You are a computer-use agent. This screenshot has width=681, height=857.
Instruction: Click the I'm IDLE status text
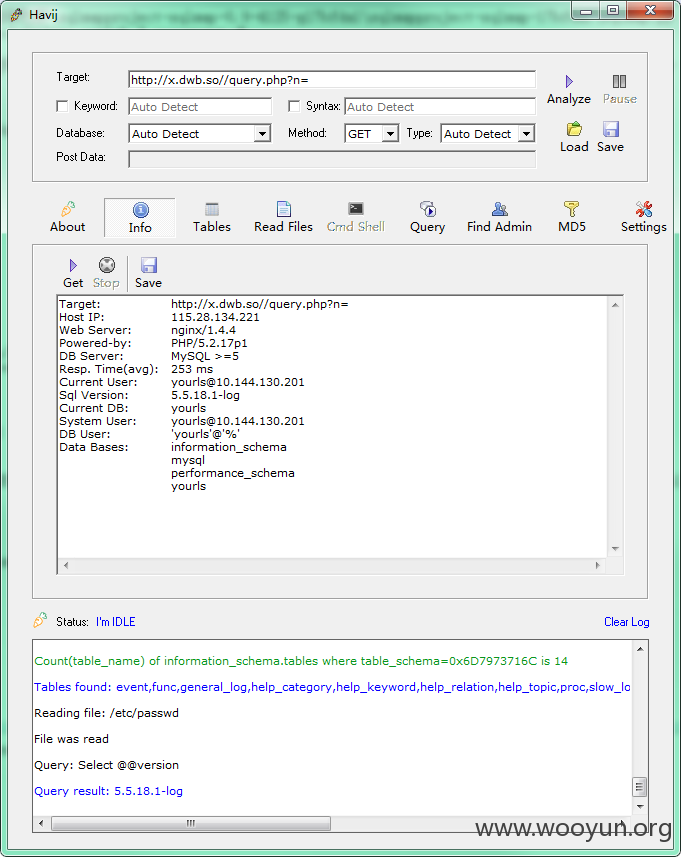[x=116, y=622]
